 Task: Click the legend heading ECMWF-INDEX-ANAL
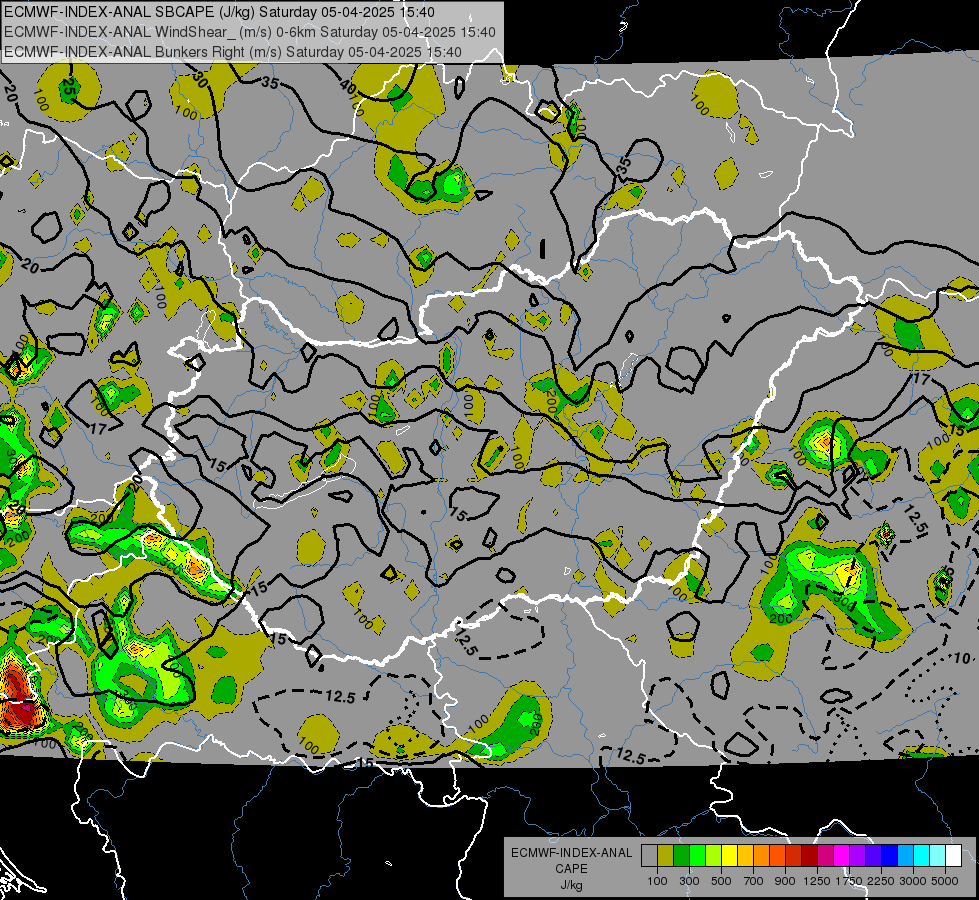click(571, 853)
